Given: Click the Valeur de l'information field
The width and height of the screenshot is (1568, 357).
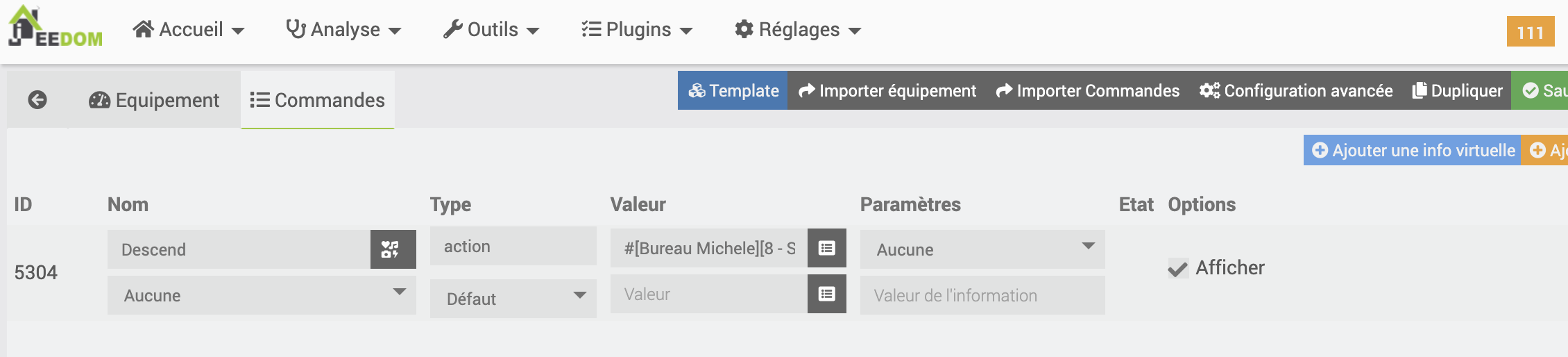Looking at the screenshot, I should coord(982,295).
